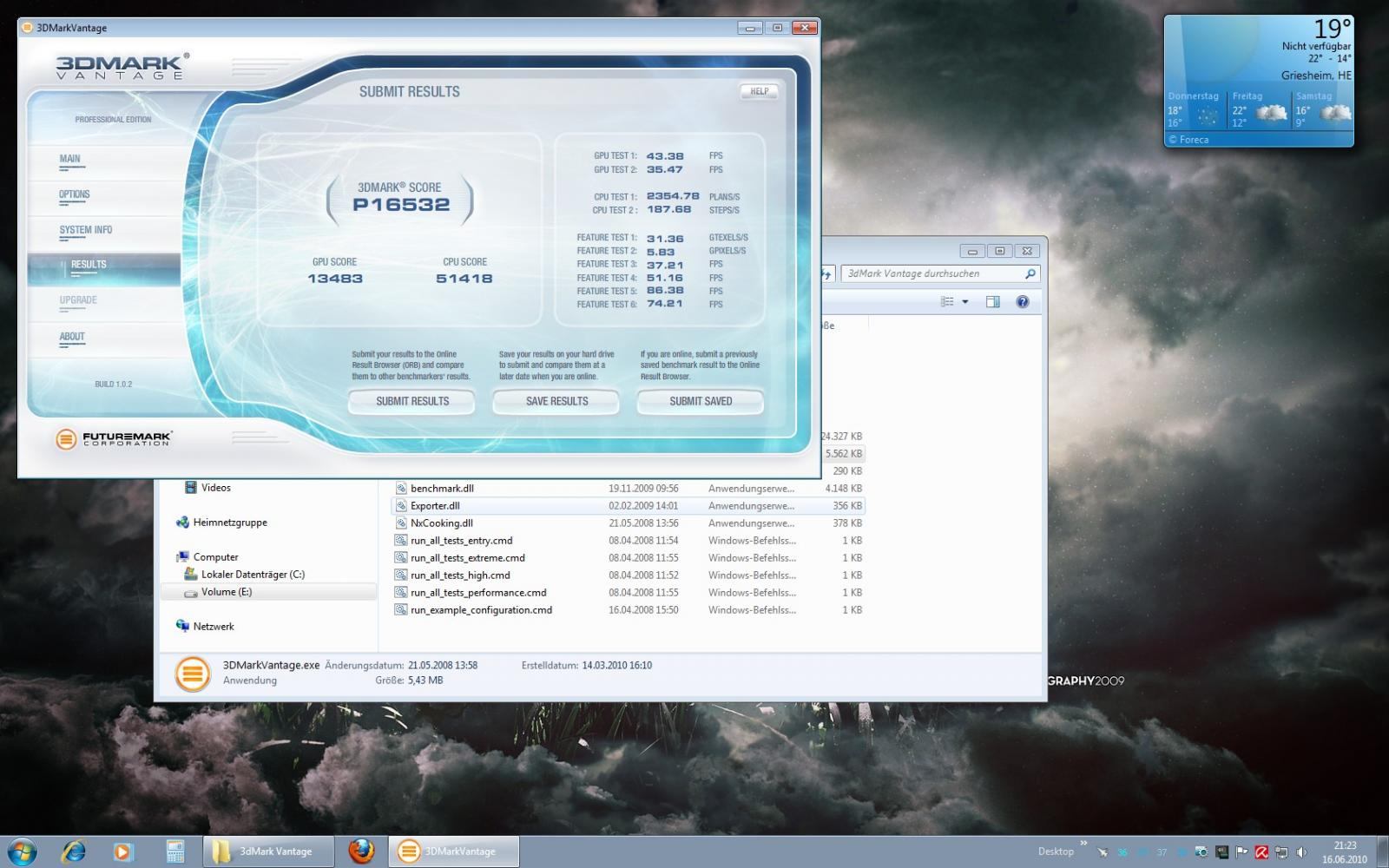Select the benchmark.dll file

[x=628, y=489]
